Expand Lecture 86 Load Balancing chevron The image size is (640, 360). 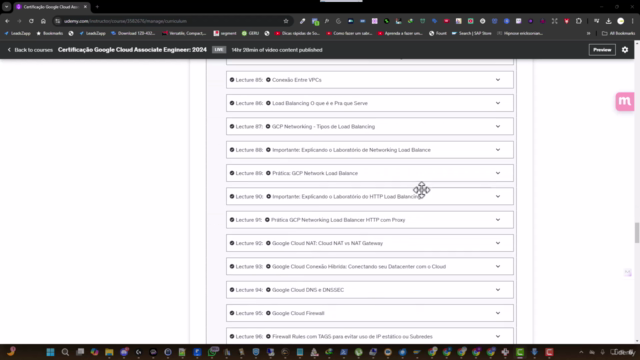[498, 103]
